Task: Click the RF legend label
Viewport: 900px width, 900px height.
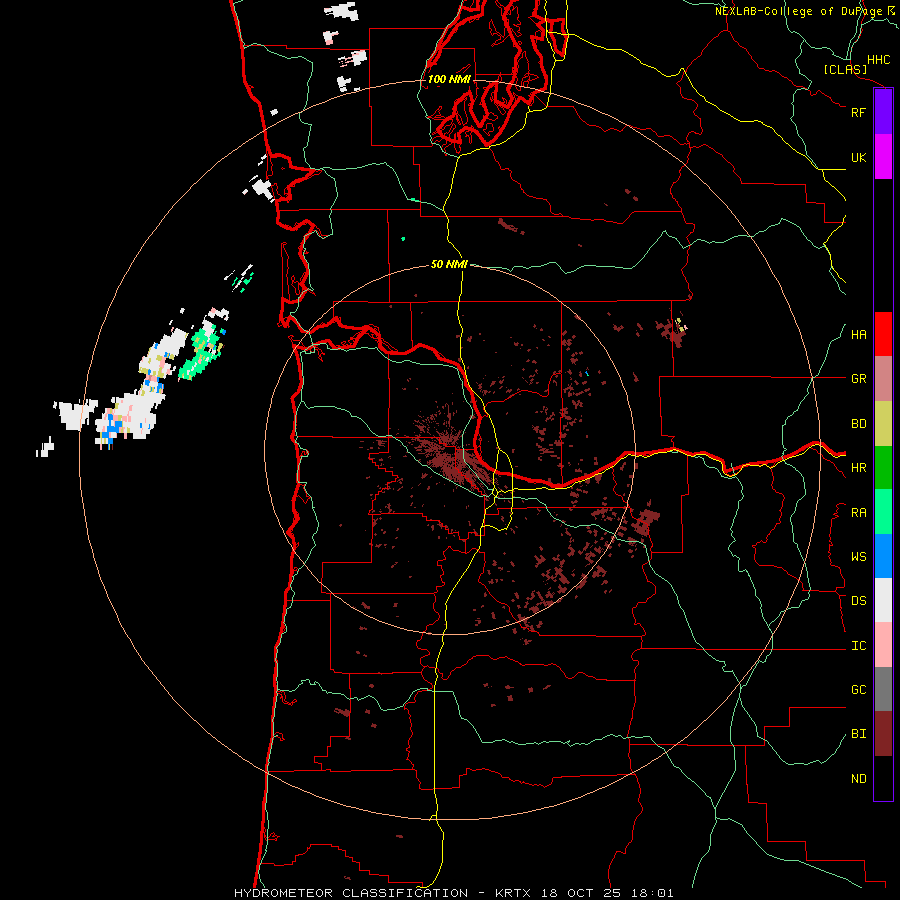Action: (x=859, y=112)
